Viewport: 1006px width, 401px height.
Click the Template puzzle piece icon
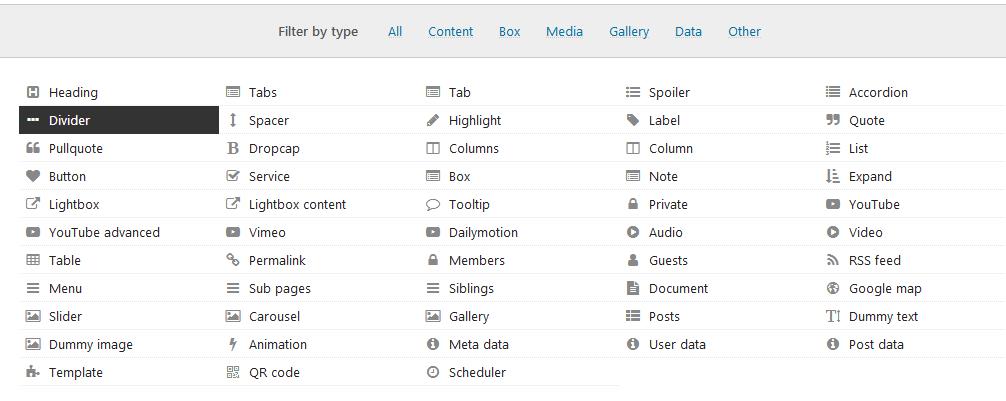33,372
